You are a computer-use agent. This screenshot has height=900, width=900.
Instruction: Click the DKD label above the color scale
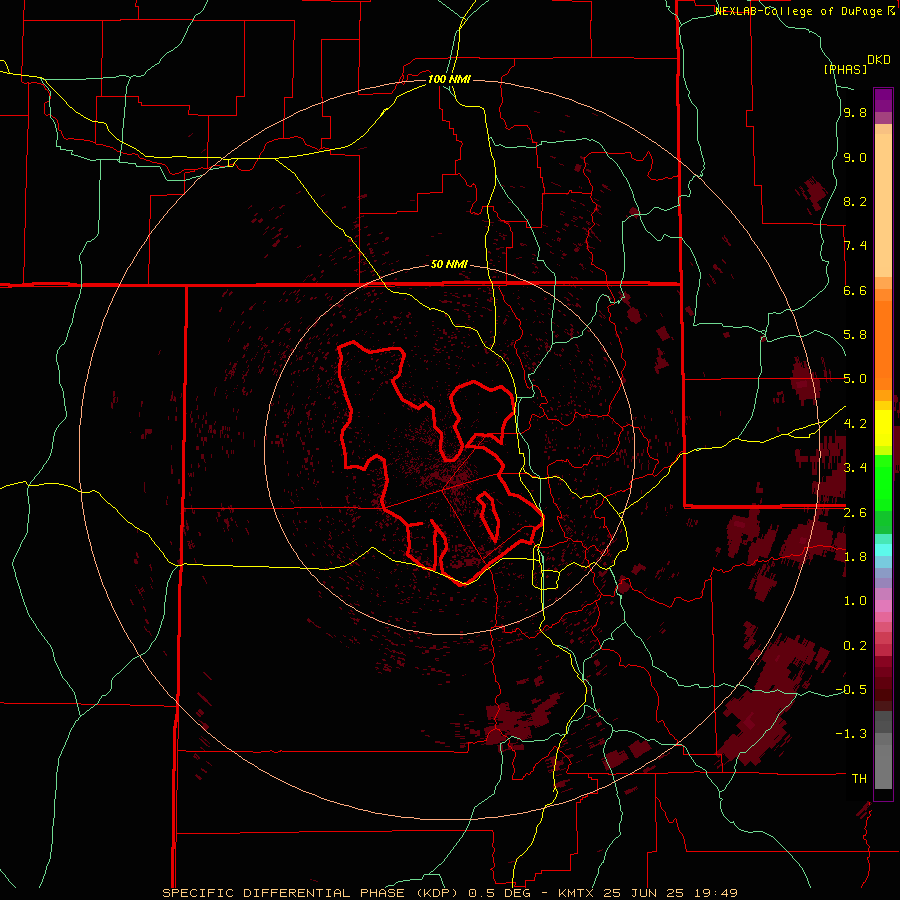(879, 60)
